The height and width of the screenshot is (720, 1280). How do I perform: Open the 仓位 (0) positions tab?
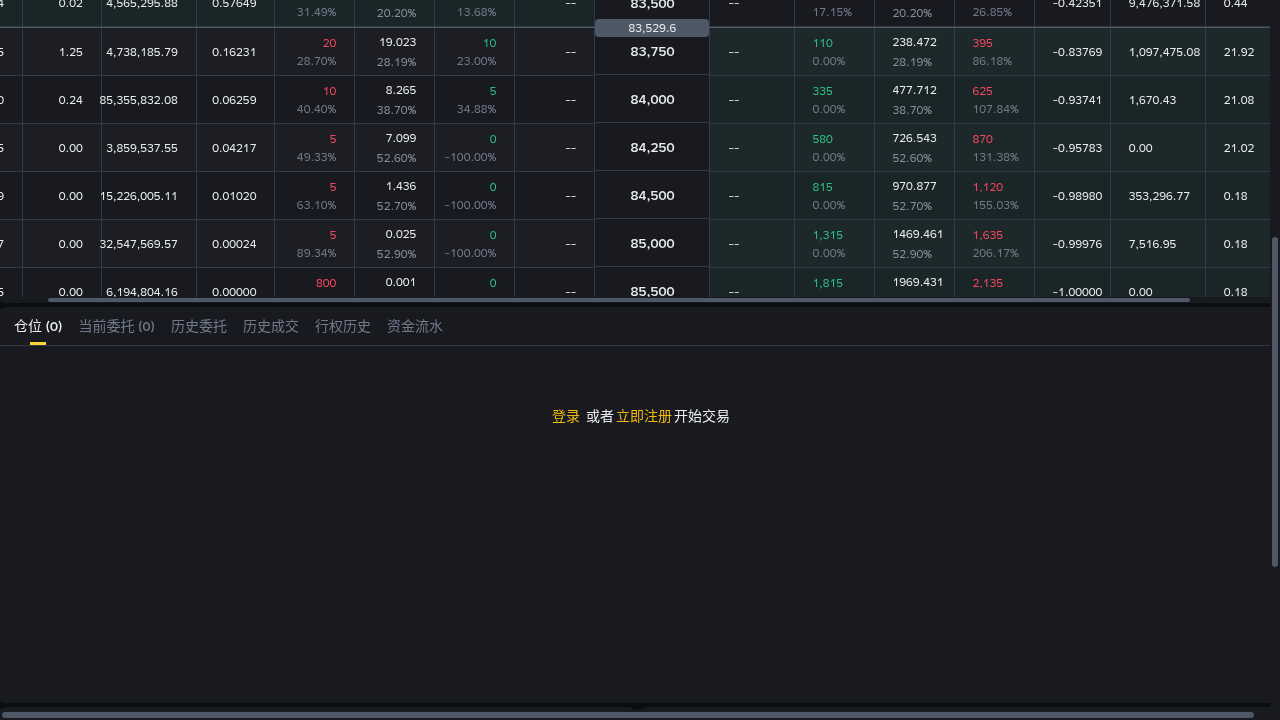[x=38, y=326]
